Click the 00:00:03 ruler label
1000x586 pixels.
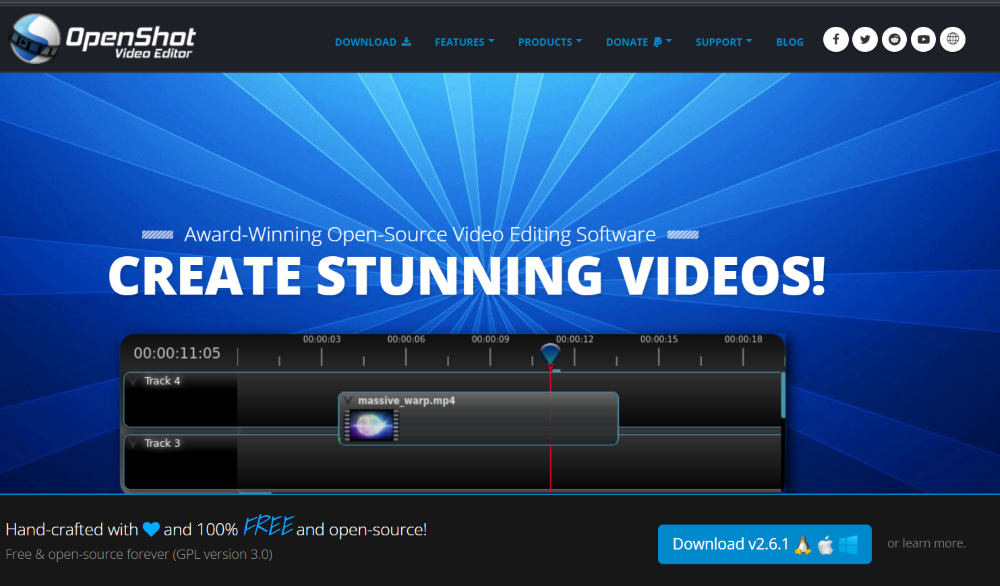click(x=322, y=339)
